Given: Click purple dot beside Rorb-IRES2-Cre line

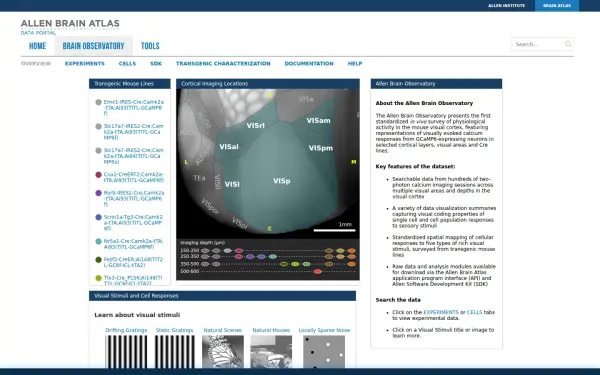Looking at the screenshot, I should point(98,193).
